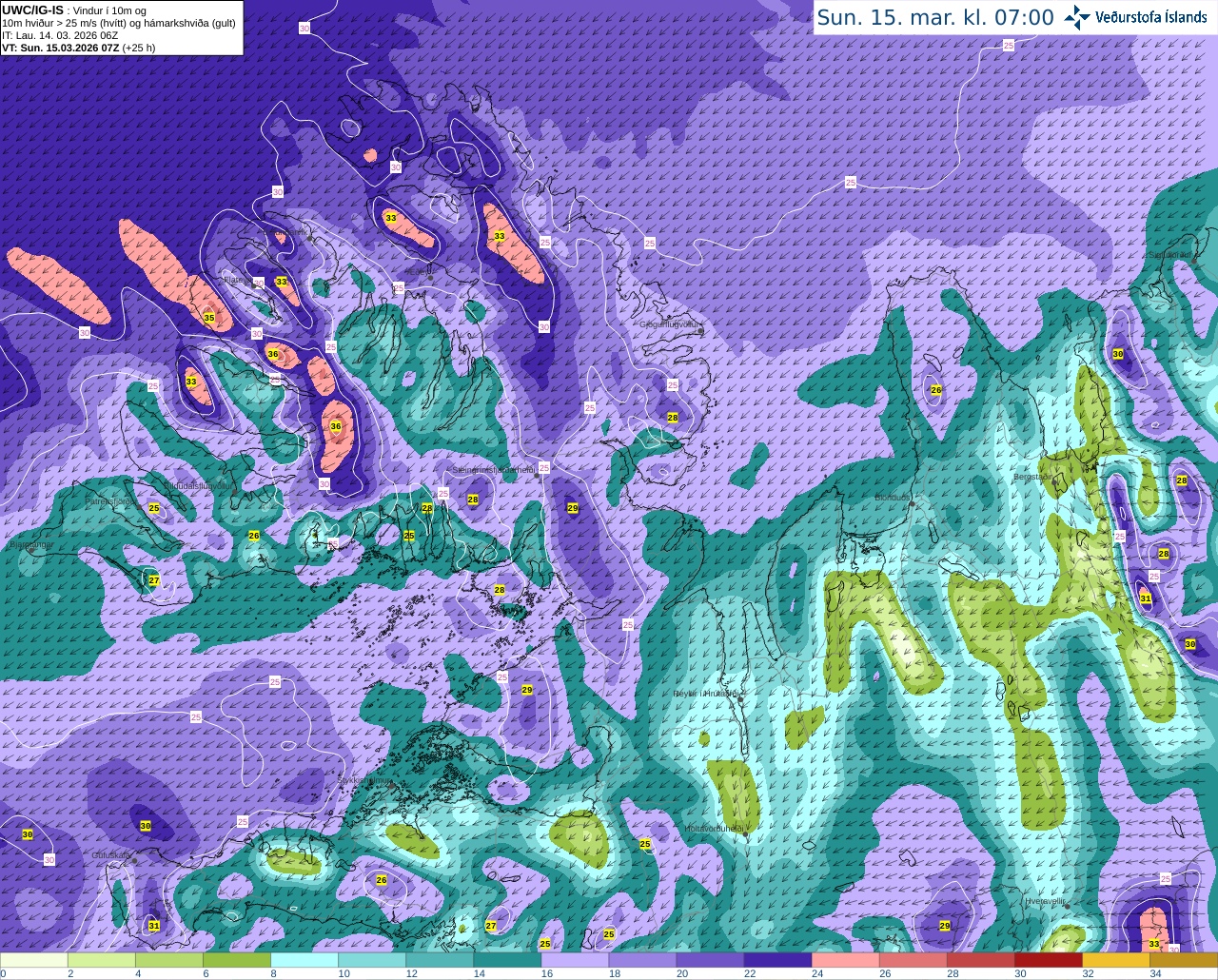Image resolution: width=1218 pixels, height=980 pixels.
Task: Click the Bjargtangar station label
Action: point(30,545)
